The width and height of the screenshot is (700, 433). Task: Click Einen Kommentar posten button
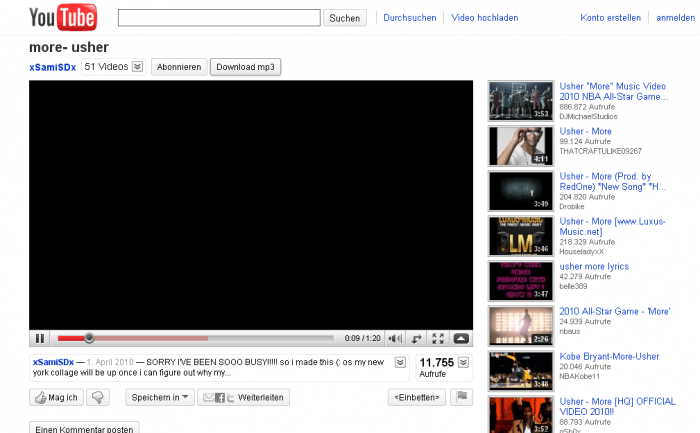[x=84, y=429]
